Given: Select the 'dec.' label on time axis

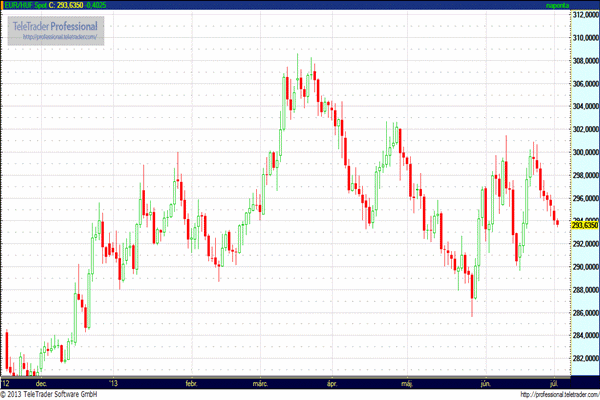Looking at the screenshot, I should coord(41,382).
